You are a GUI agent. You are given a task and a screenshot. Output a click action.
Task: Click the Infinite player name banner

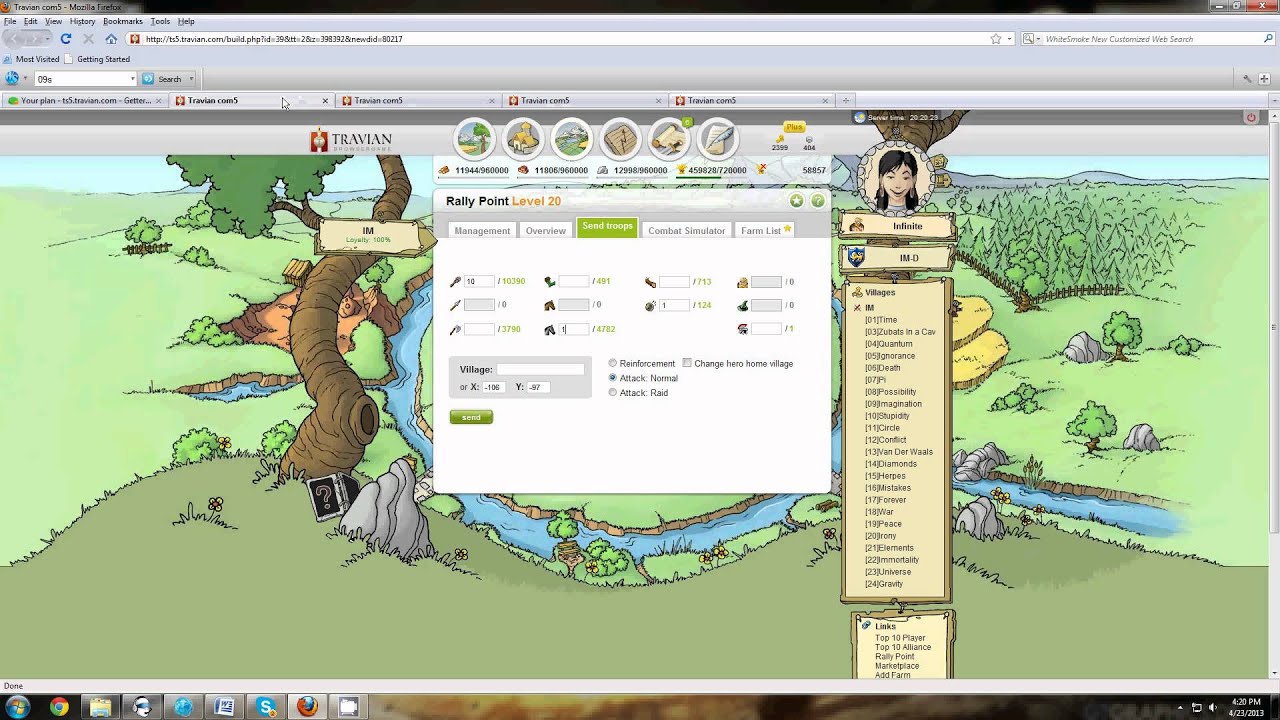click(x=897, y=226)
